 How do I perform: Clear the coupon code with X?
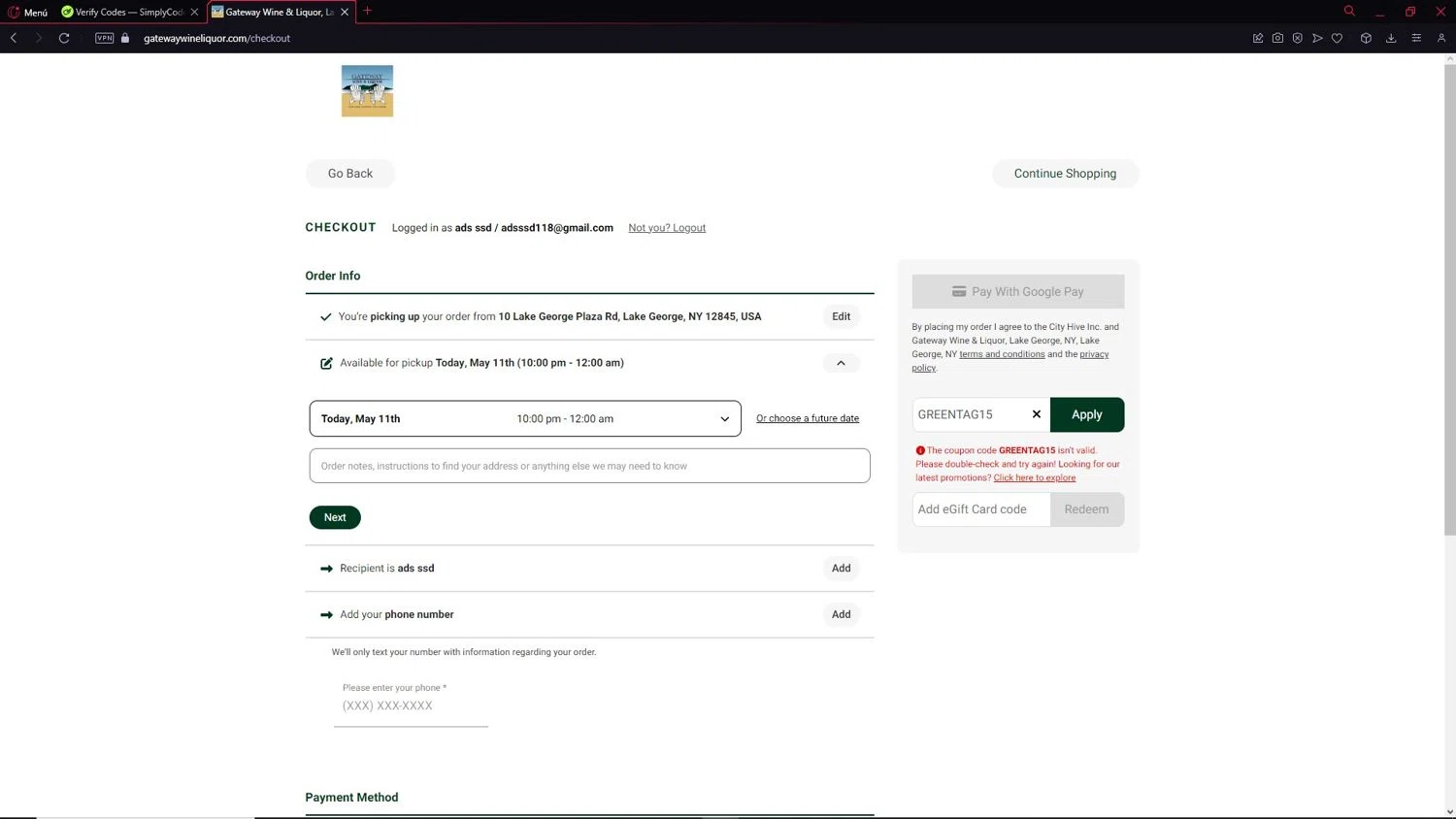[1037, 414]
